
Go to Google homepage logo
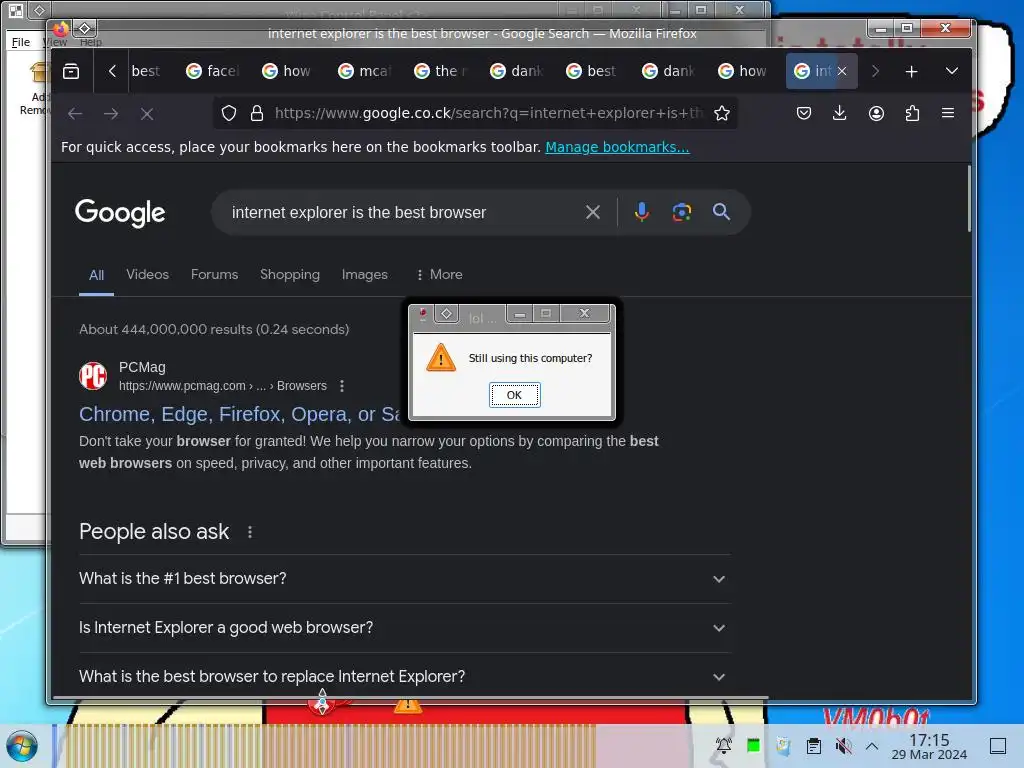pos(120,213)
